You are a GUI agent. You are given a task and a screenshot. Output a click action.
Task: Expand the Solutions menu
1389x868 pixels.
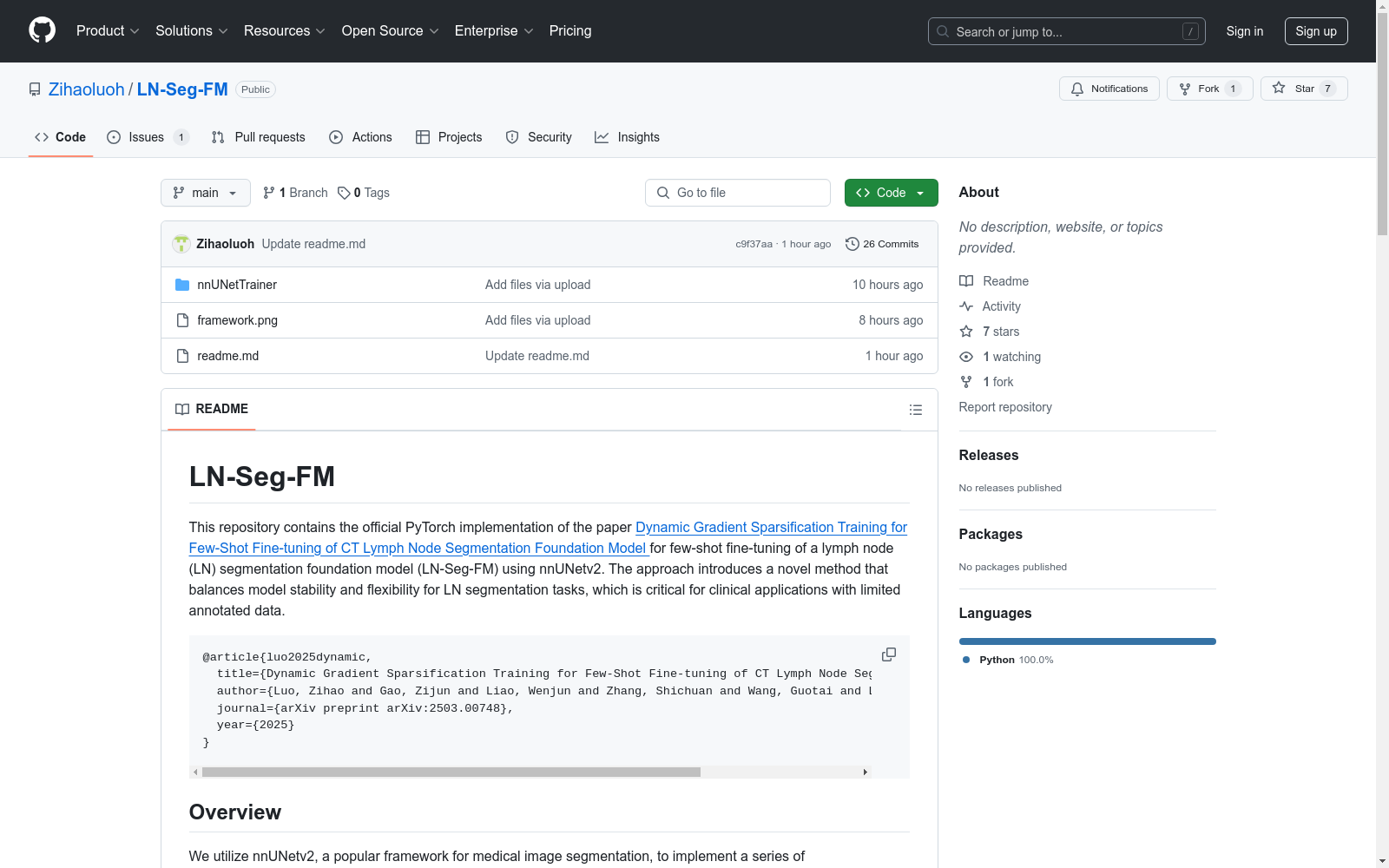coord(192,31)
